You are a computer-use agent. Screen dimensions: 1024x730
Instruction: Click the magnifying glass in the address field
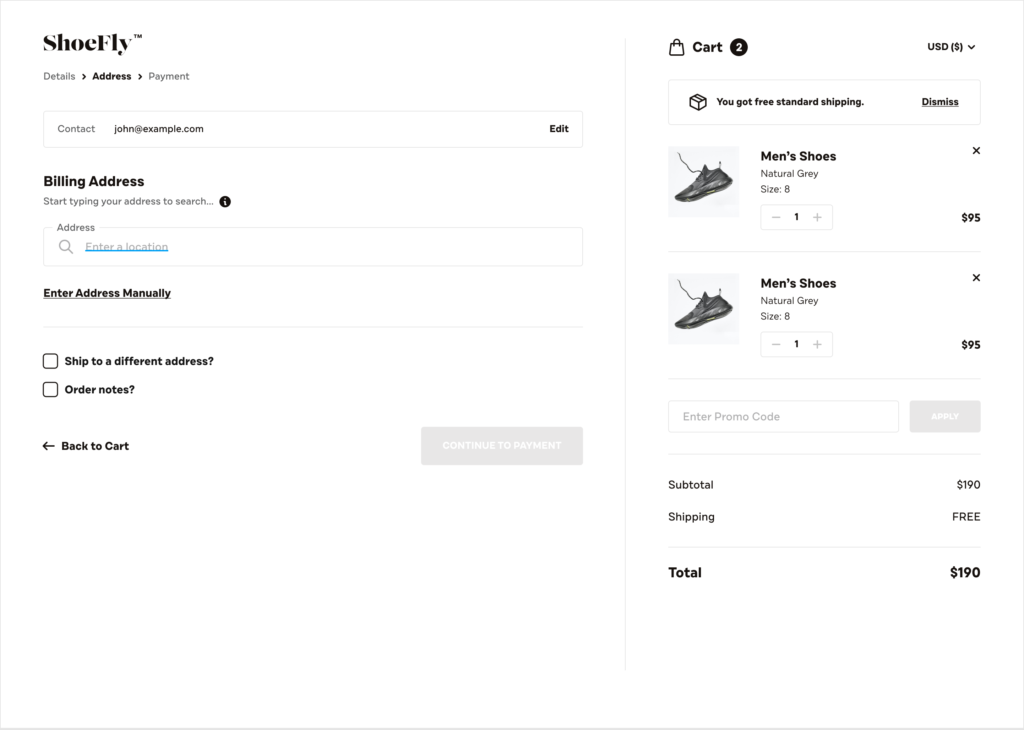tap(65, 246)
